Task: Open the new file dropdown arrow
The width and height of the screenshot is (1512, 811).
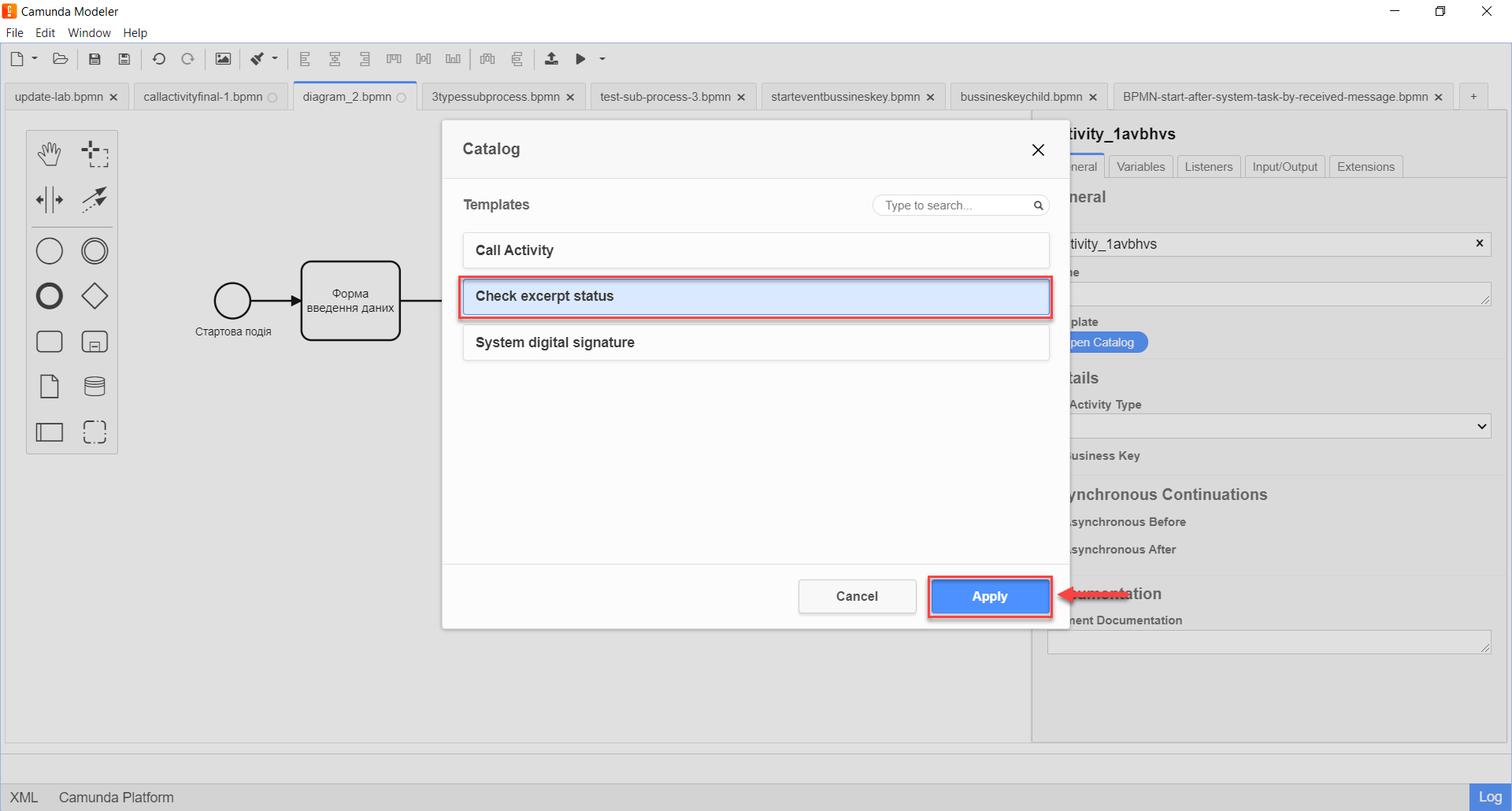Action: [x=35, y=59]
